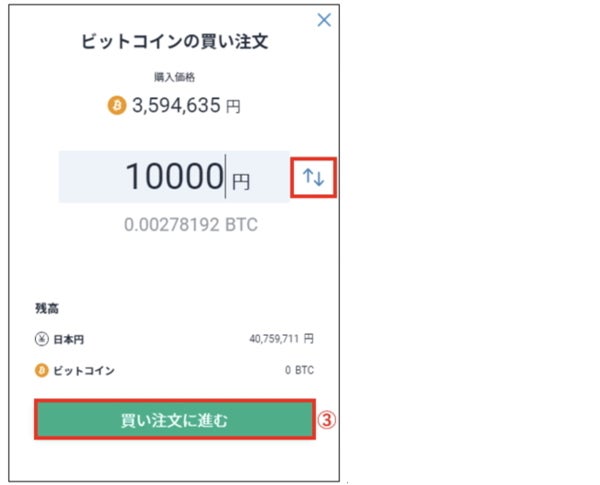The image size is (600, 485).
Task: Click the 円 symbol after the purchase price
Action: (232, 106)
